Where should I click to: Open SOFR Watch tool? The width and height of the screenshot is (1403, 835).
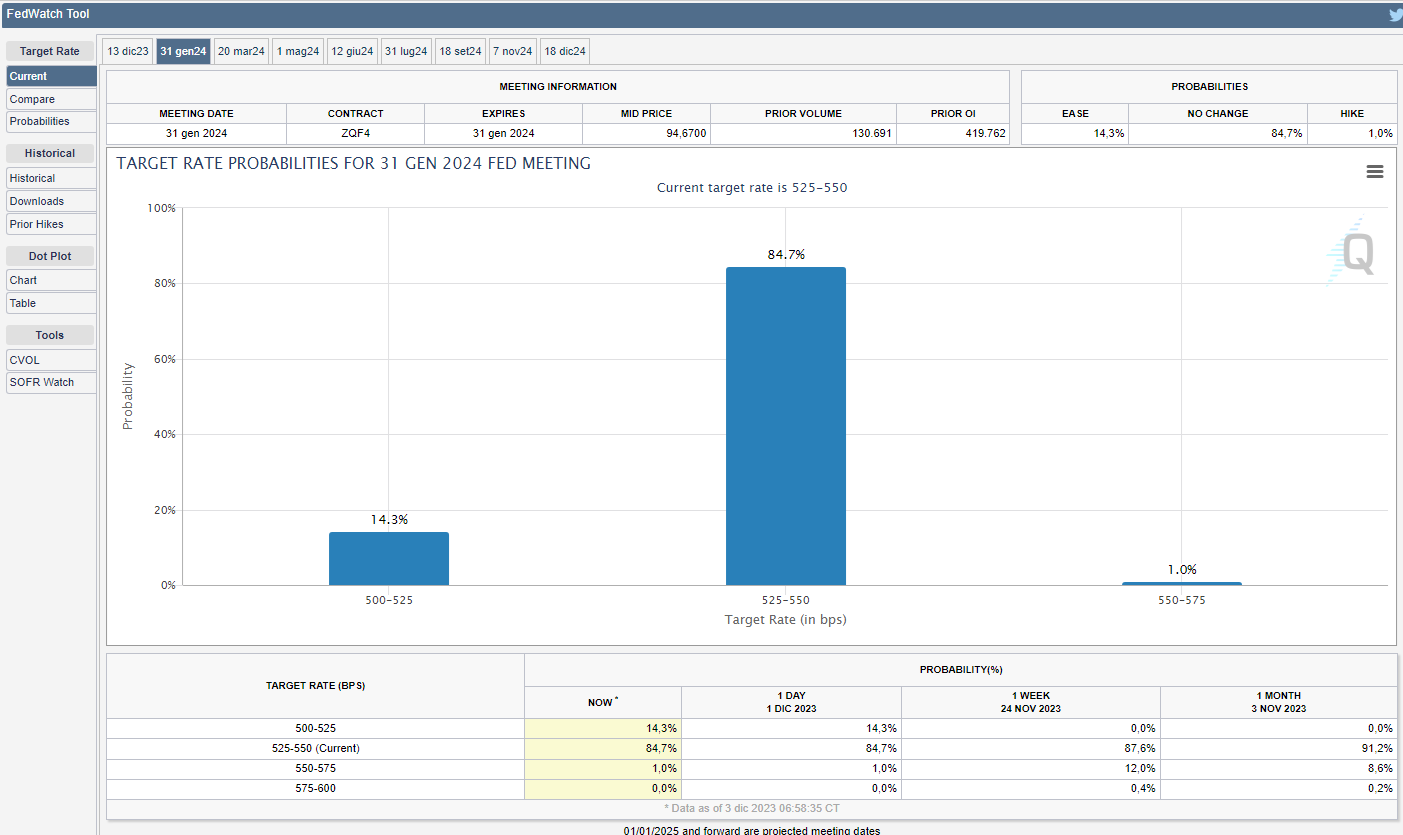(51, 382)
